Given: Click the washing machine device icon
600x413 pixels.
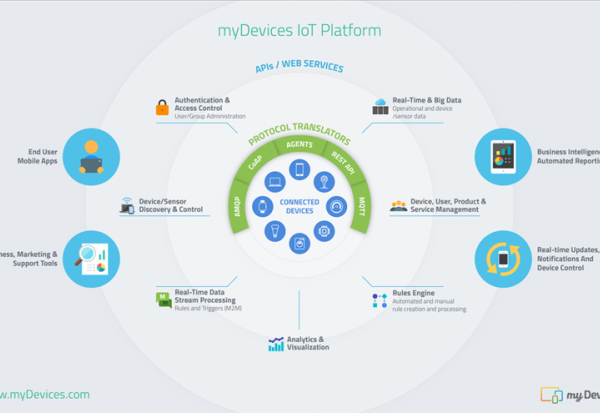Looking at the screenshot, I should tap(298, 243).
